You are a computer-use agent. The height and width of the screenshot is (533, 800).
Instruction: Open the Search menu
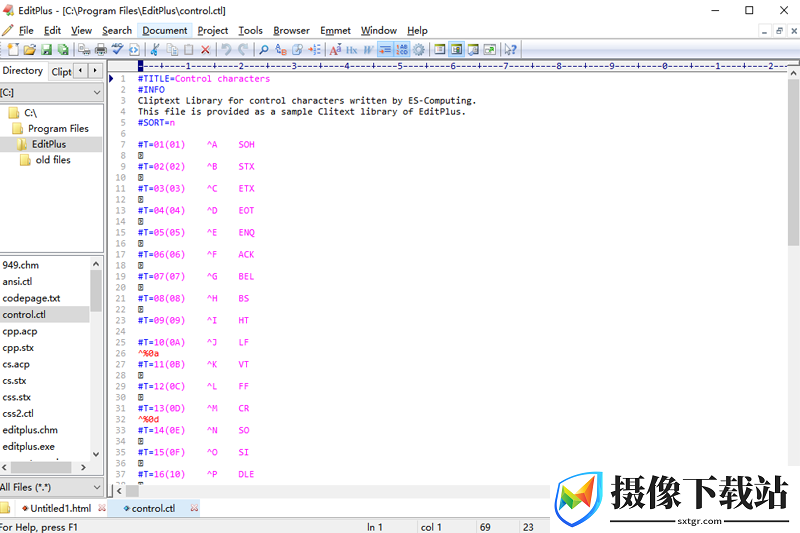tap(117, 31)
